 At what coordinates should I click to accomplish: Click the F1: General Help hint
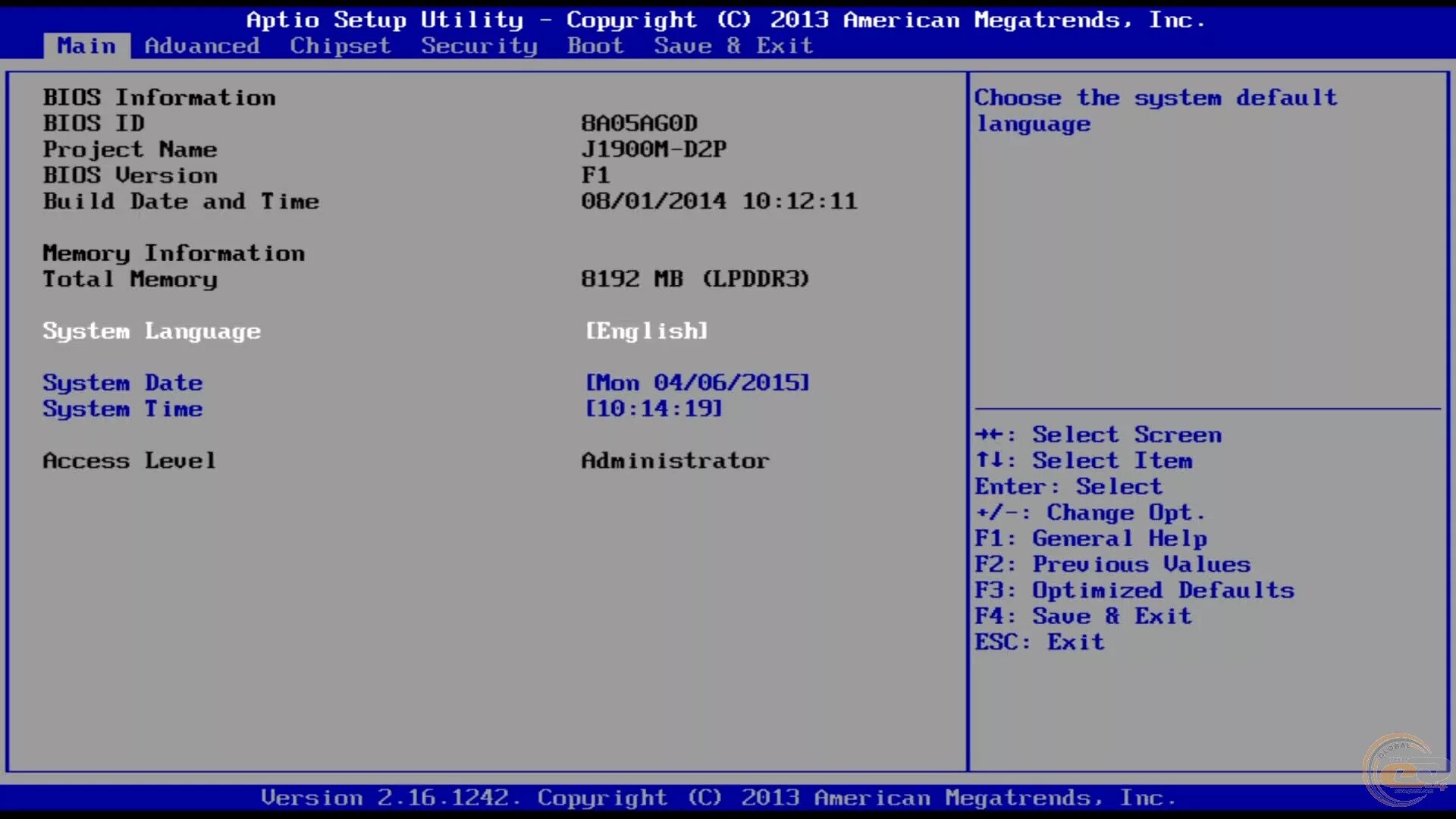pyautogui.click(x=1090, y=538)
